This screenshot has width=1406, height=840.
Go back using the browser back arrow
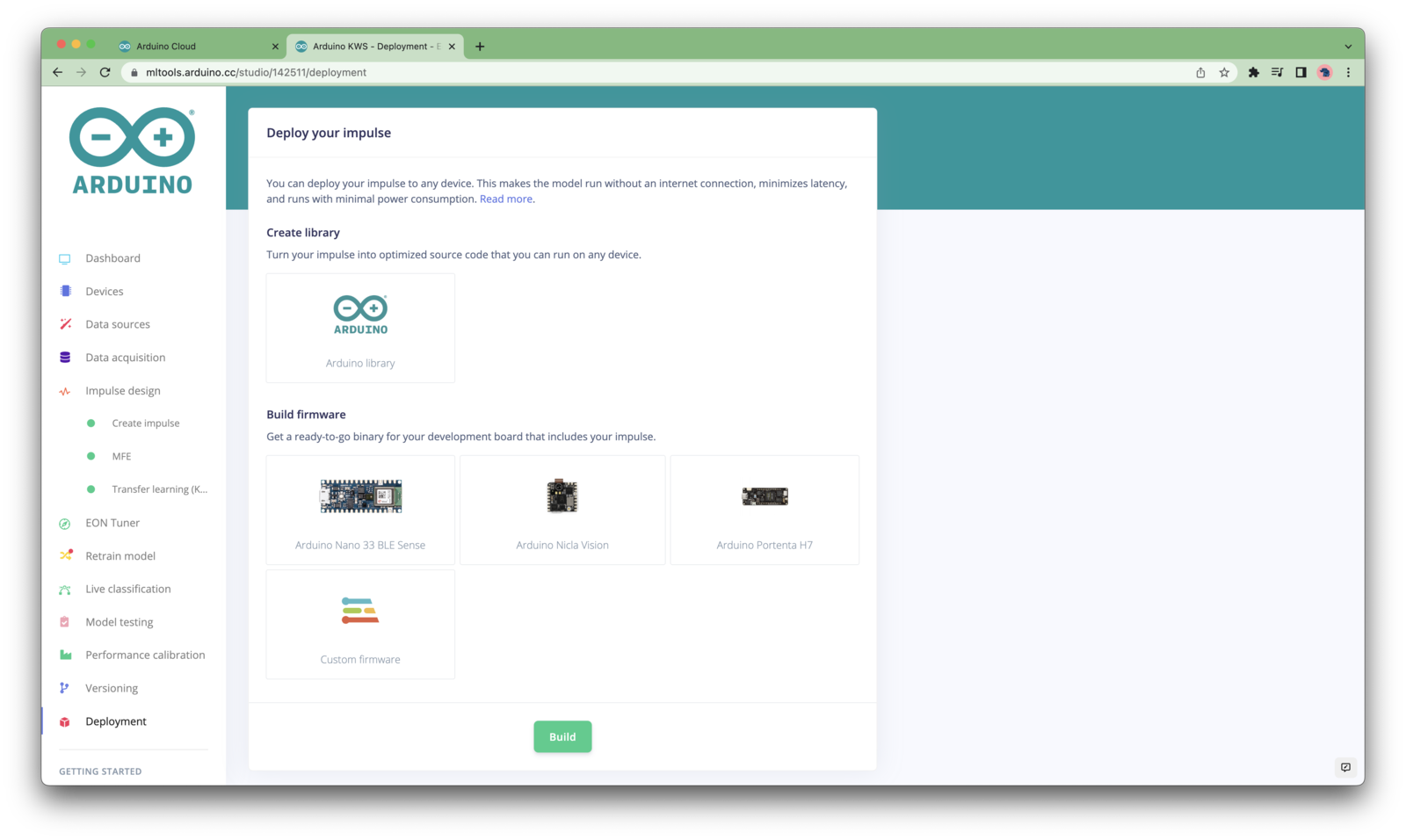(58, 72)
